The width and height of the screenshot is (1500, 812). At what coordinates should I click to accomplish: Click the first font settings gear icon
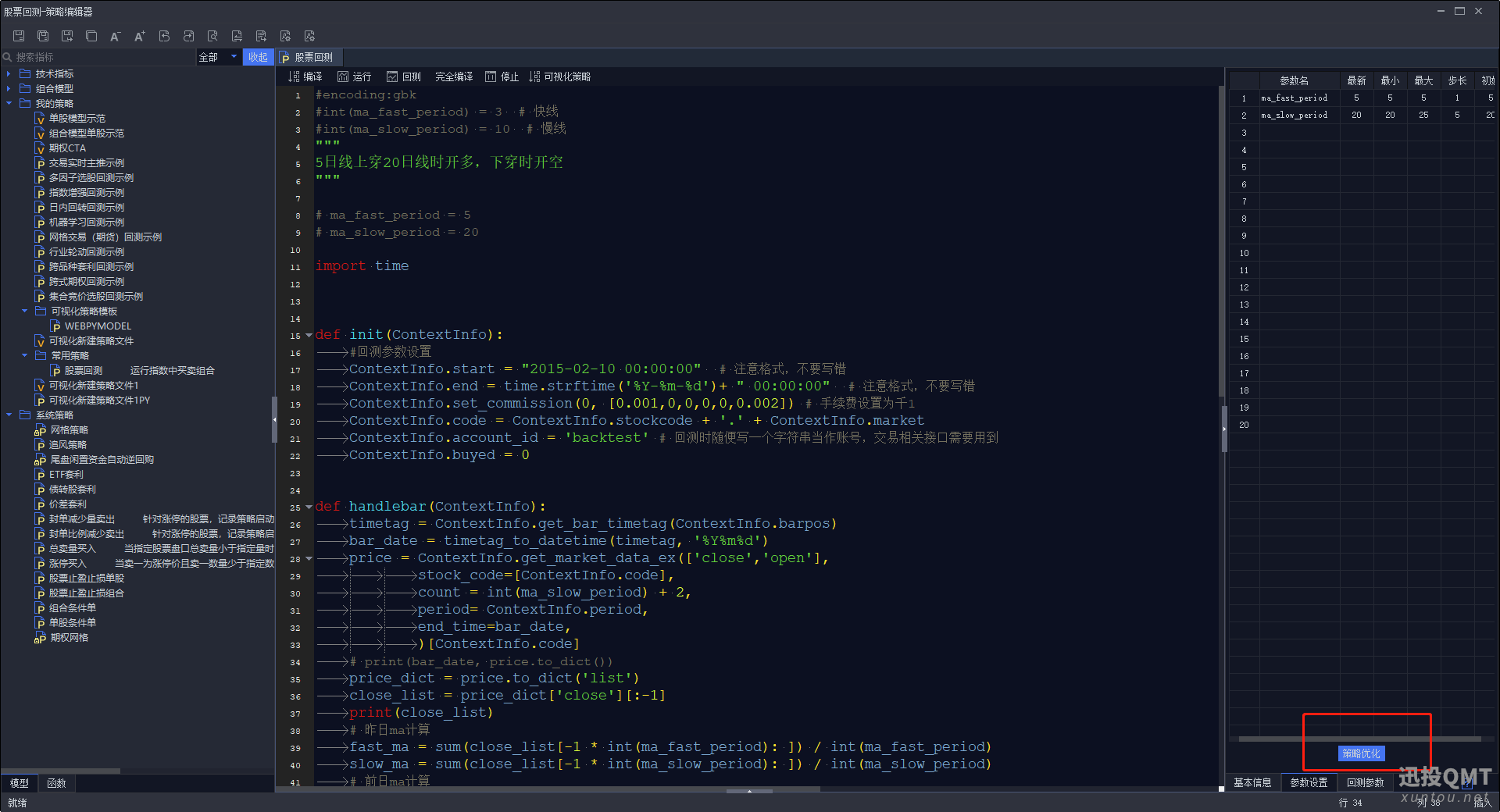click(x=285, y=36)
